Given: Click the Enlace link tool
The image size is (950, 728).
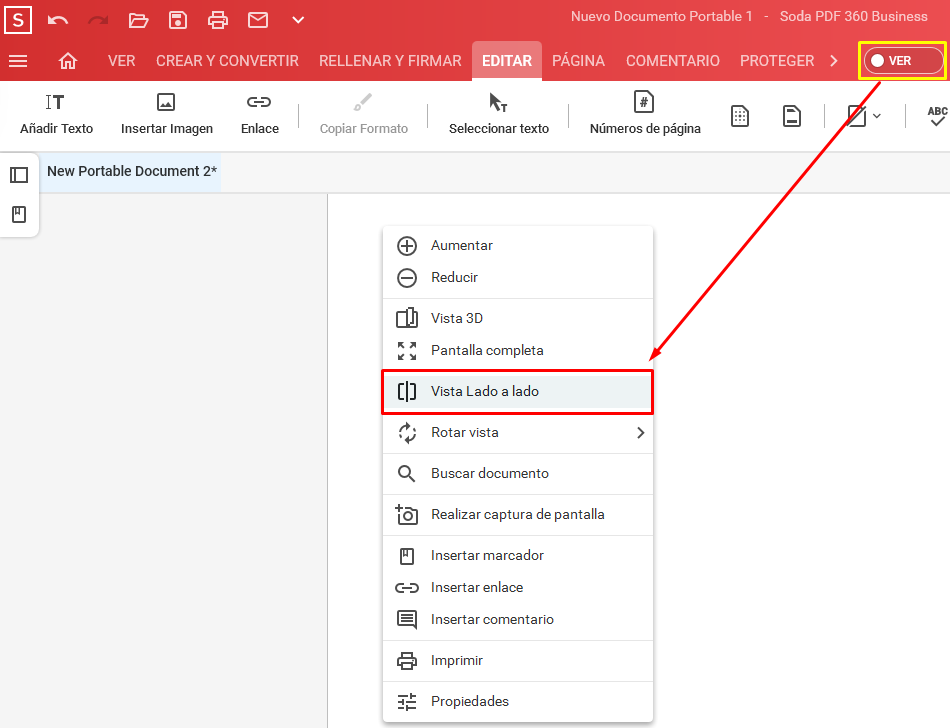Looking at the screenshot, I should click(259, 114).
